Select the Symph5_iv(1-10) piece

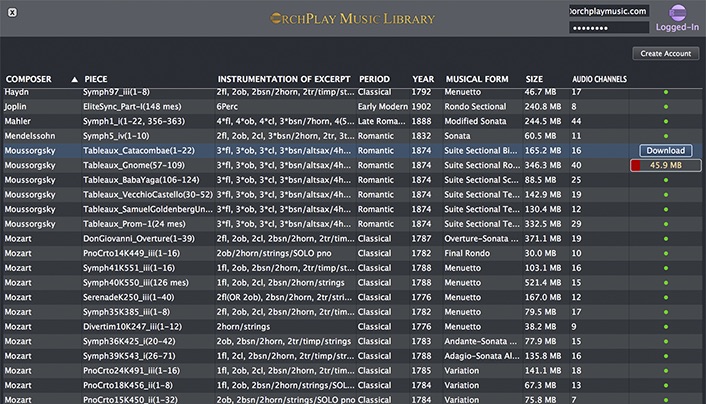click(x=116, y=136)
